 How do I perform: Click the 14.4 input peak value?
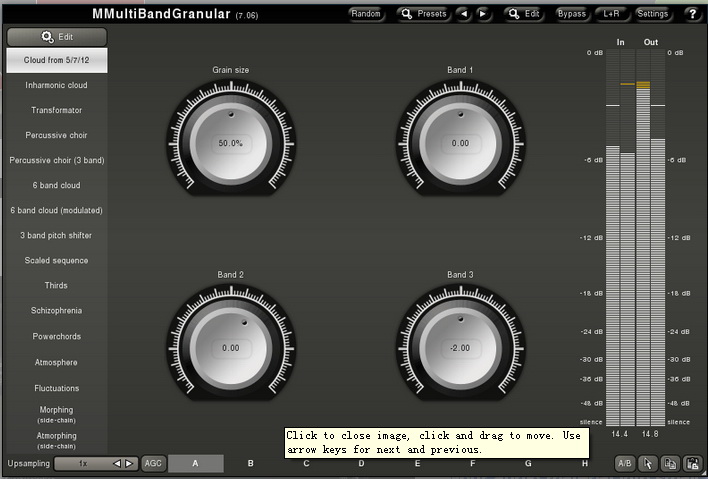coord(620,434)
